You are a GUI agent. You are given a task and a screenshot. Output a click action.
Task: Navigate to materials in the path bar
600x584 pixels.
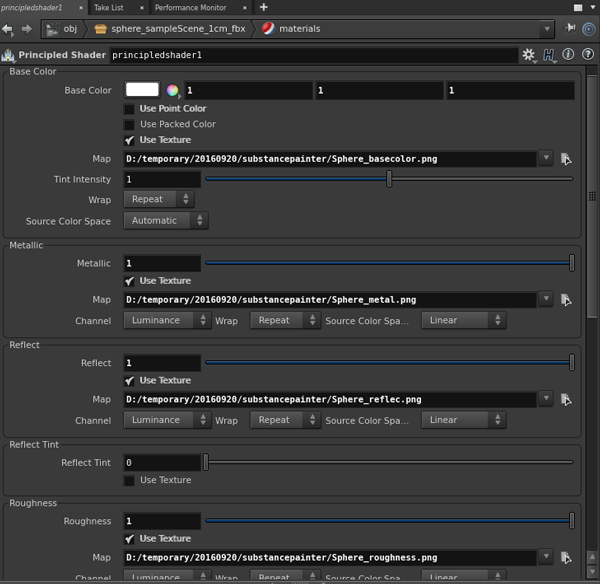tap(300, 29)
